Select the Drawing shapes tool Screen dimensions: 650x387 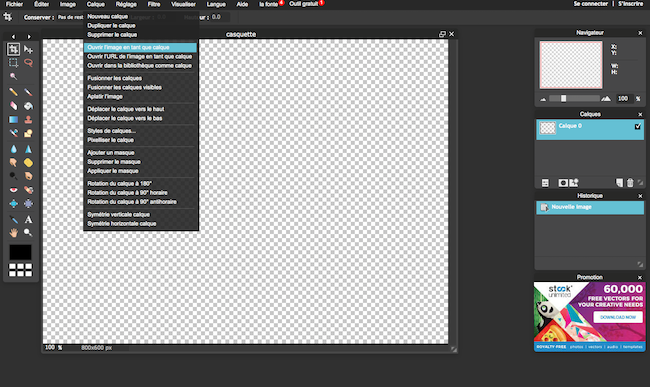[x=28, y=133]
